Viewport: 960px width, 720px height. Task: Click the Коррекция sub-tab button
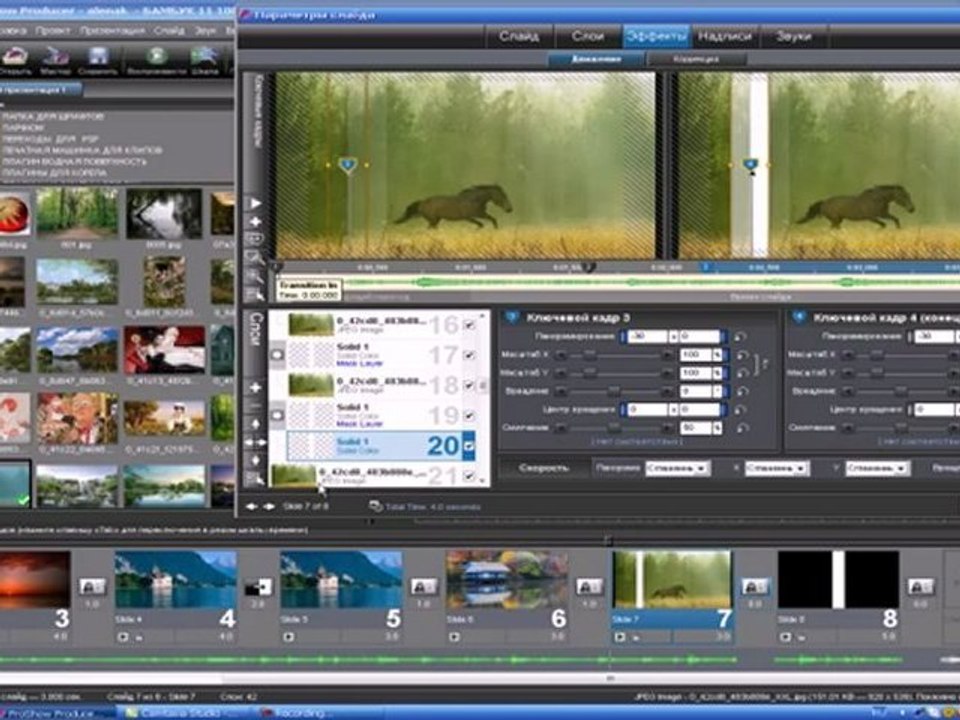tap(696, 59)
